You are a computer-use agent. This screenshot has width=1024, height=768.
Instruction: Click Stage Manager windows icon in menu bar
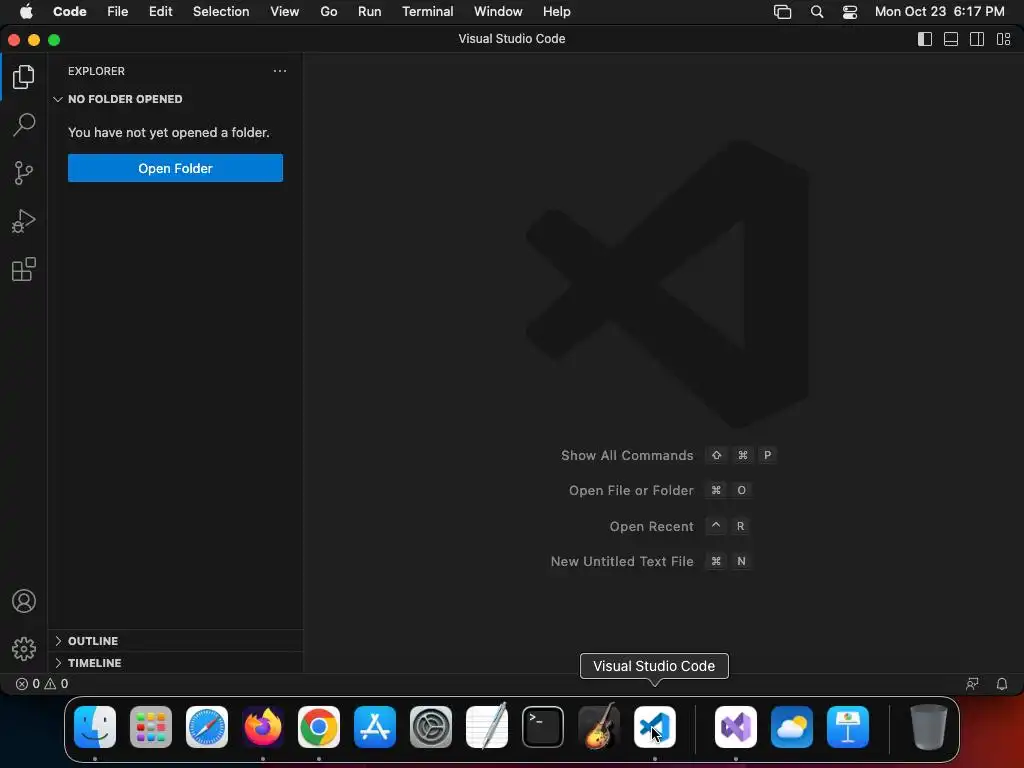[x=782, y=12]
